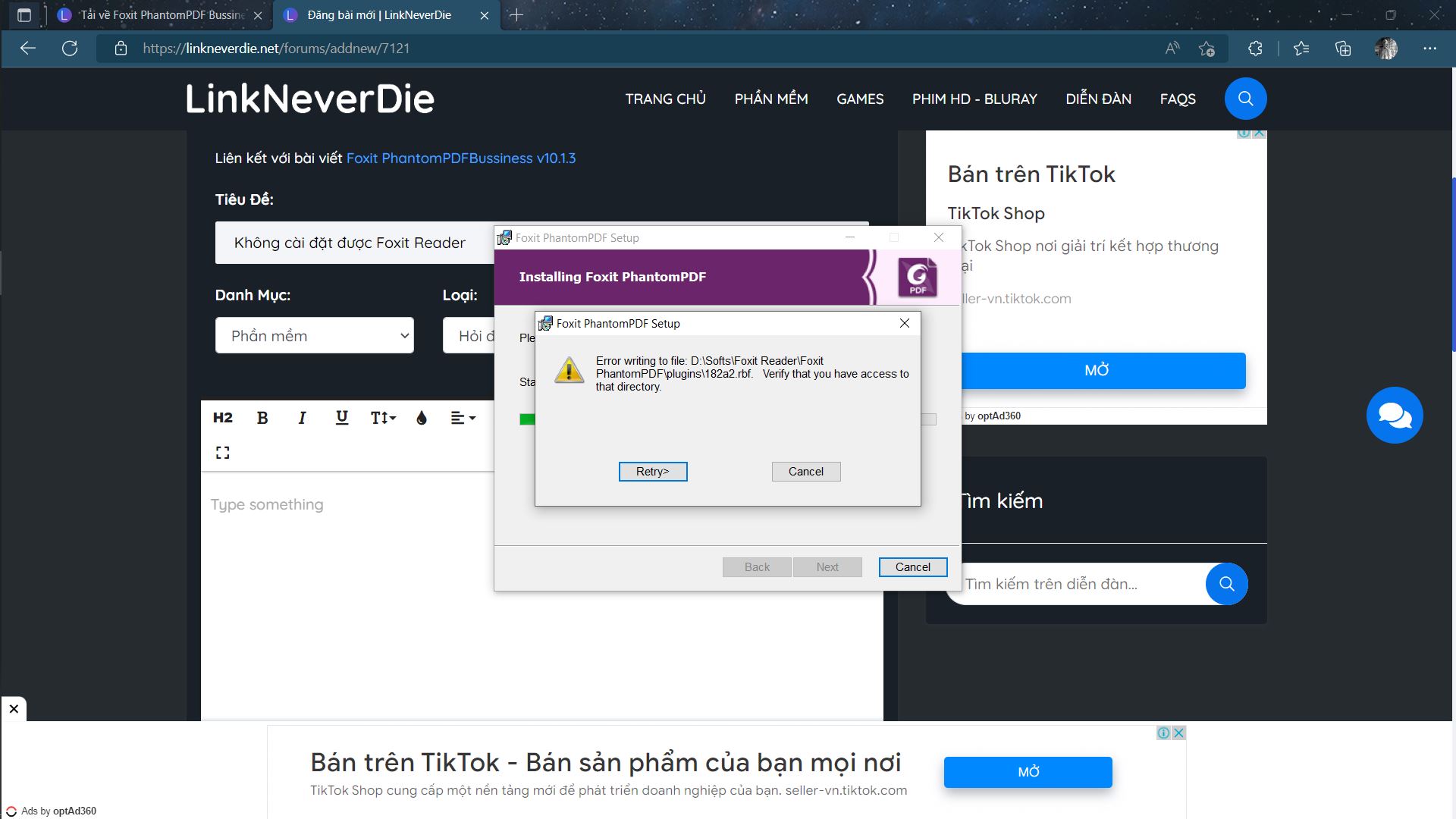Expand the text alignment dropdown
Viewport: 1456px width, 819px height.
(463, 418)
